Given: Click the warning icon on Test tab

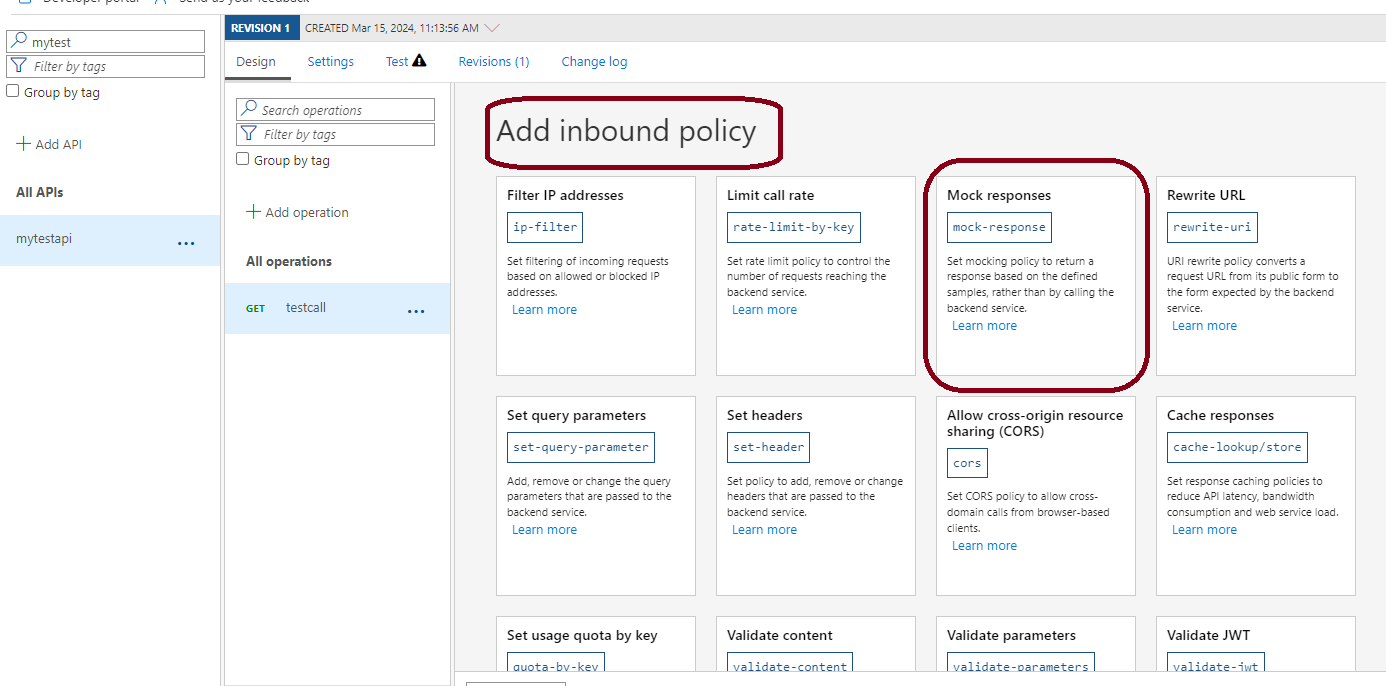Looking at the screenshot, I should coord(420,61).
